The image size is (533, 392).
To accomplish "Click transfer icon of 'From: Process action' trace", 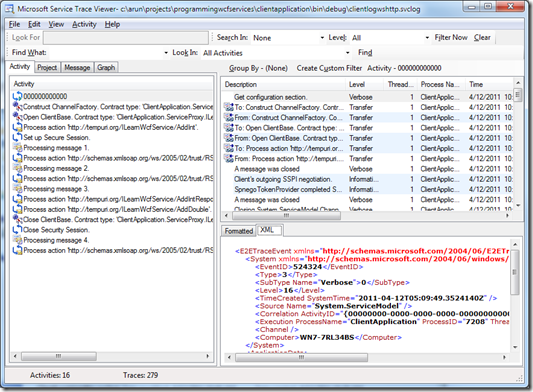I will (x=228, y=158).
